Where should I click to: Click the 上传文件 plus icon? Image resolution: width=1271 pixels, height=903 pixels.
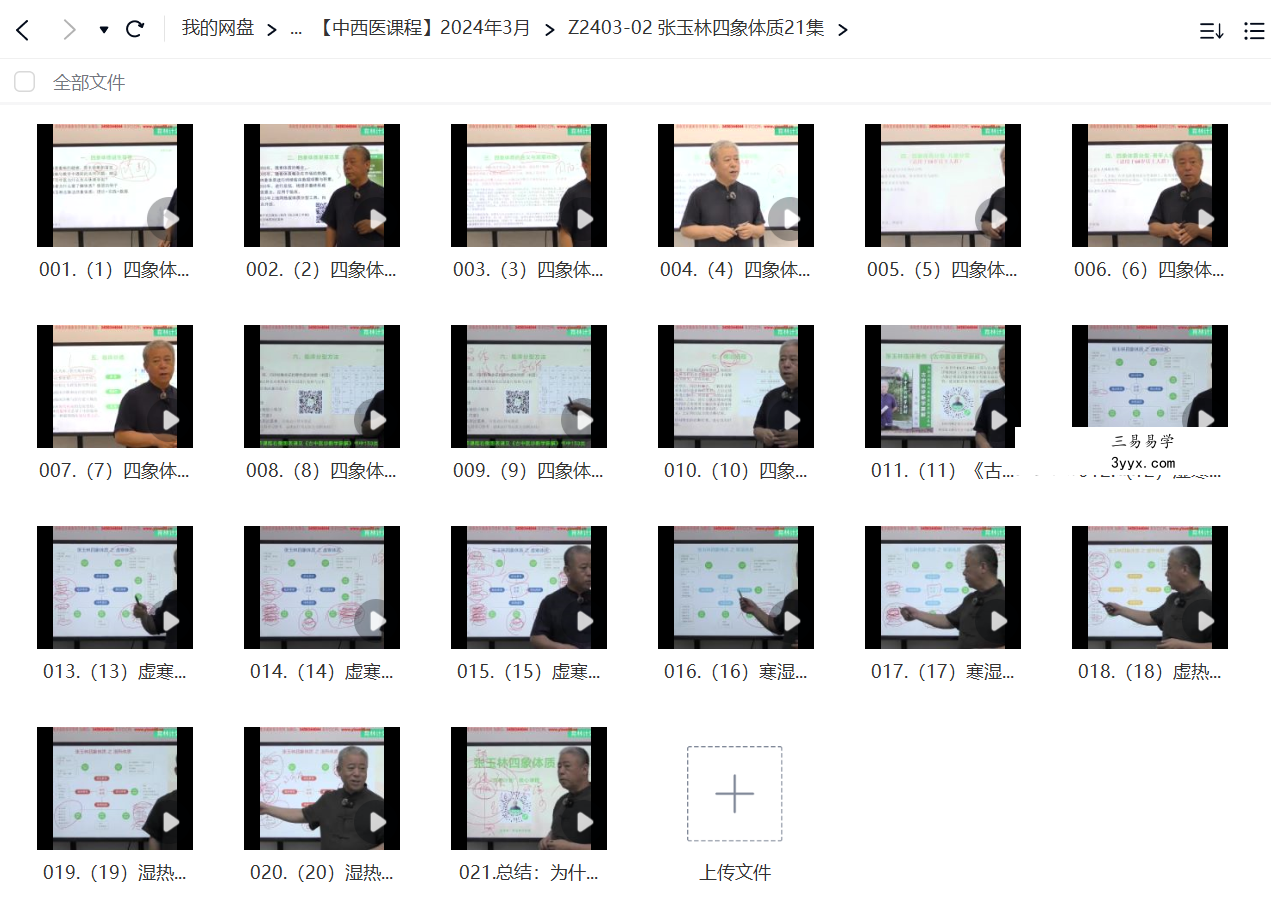[735, 793]
